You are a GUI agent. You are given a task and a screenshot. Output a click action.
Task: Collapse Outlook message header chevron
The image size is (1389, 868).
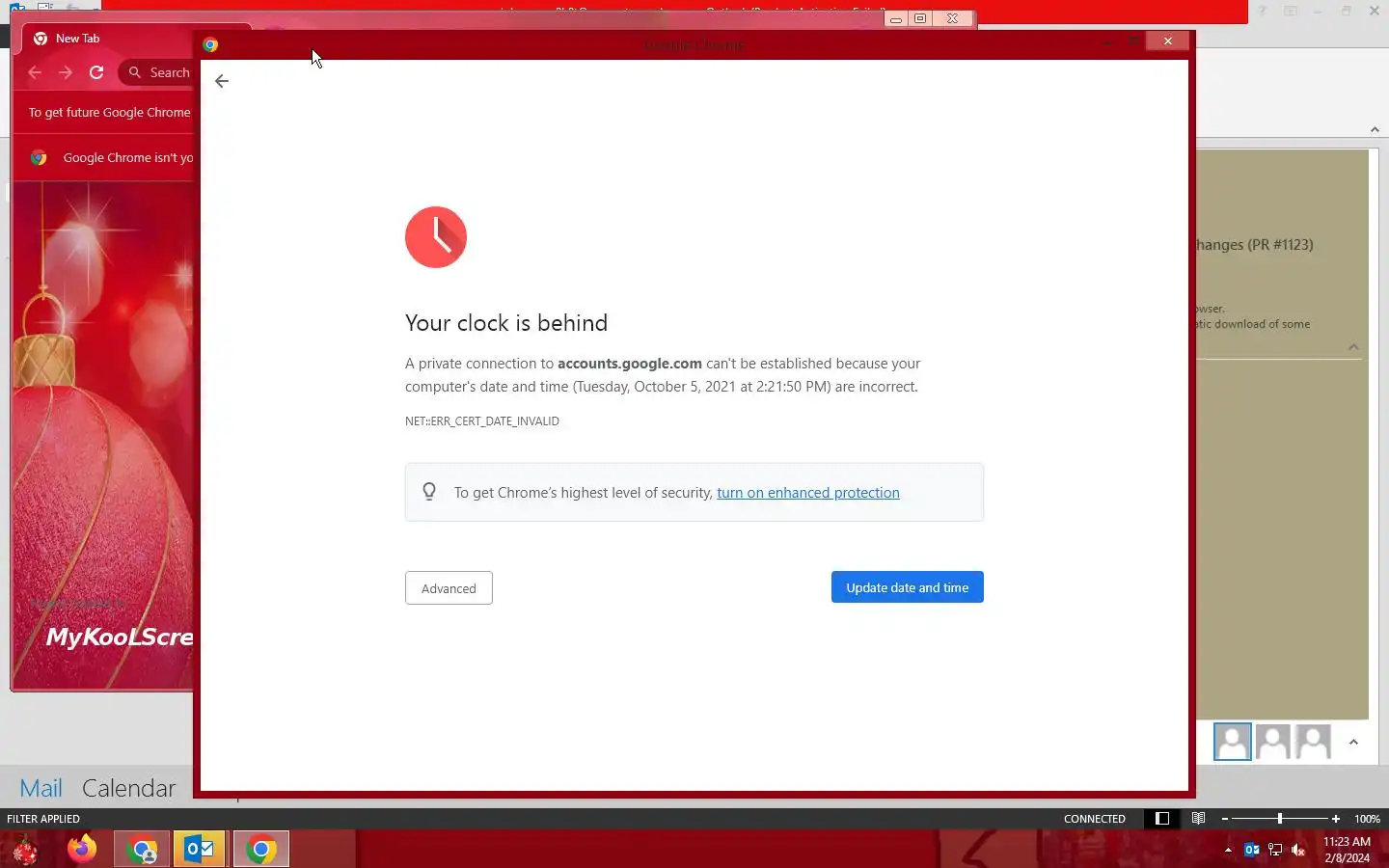1353,347
